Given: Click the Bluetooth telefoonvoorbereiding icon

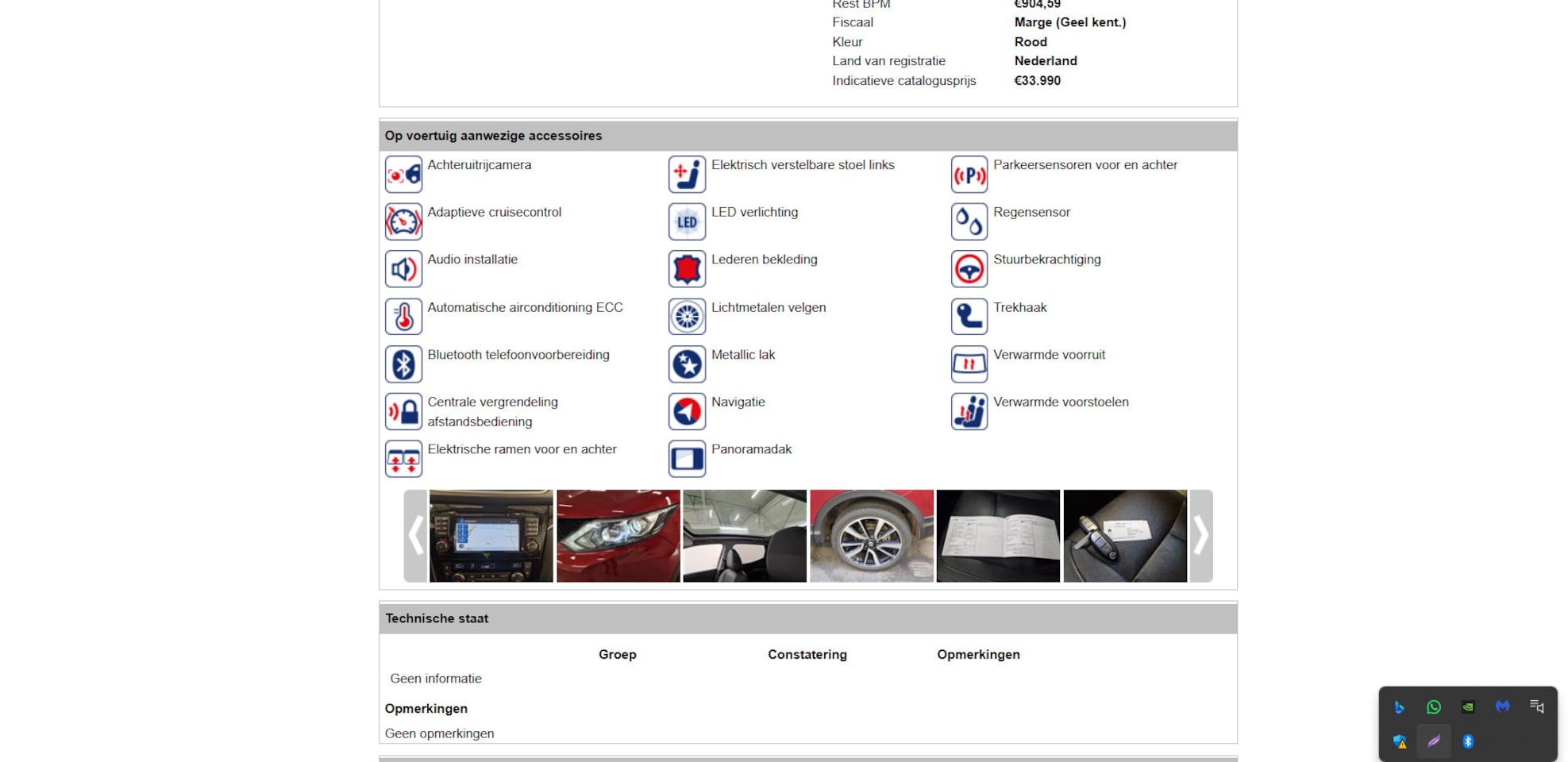Looking at the screenshot, I should pyautogui.click(x=403, y=364).
